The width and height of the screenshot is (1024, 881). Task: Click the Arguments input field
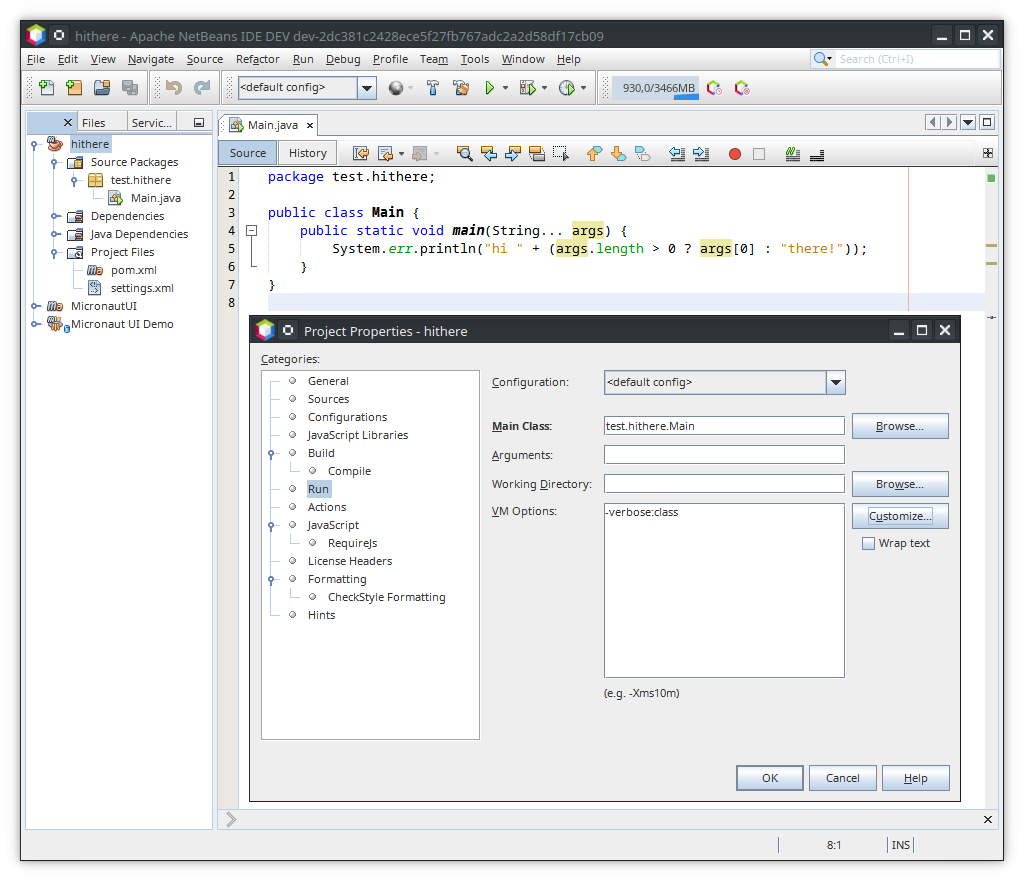[724, 455]
